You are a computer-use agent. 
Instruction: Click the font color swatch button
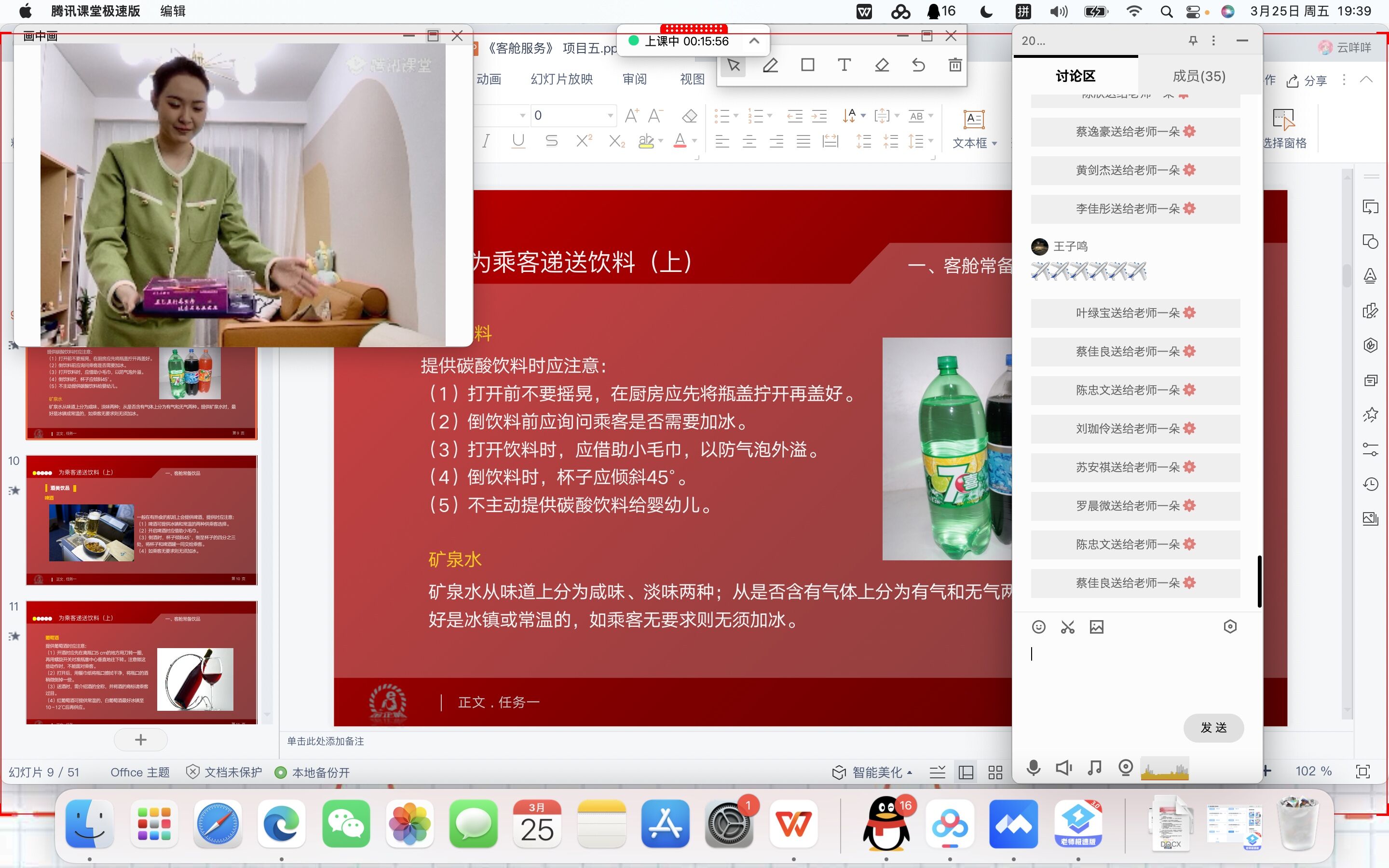(x=680, y=141)
